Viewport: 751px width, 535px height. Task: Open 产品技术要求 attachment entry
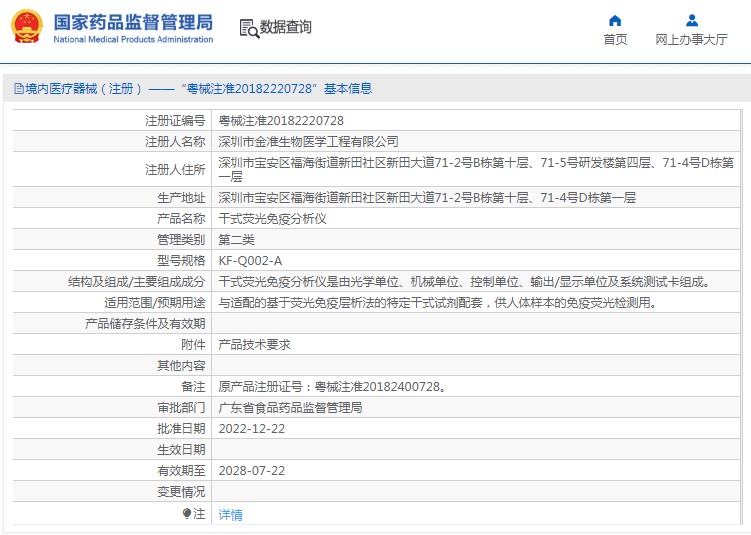click(x=254, y=344)
